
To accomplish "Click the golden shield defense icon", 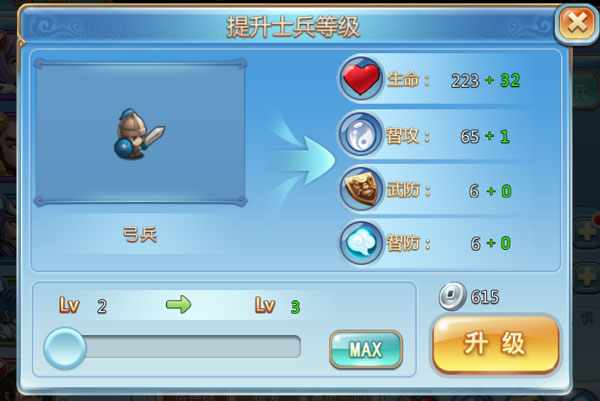I will 360,189.
